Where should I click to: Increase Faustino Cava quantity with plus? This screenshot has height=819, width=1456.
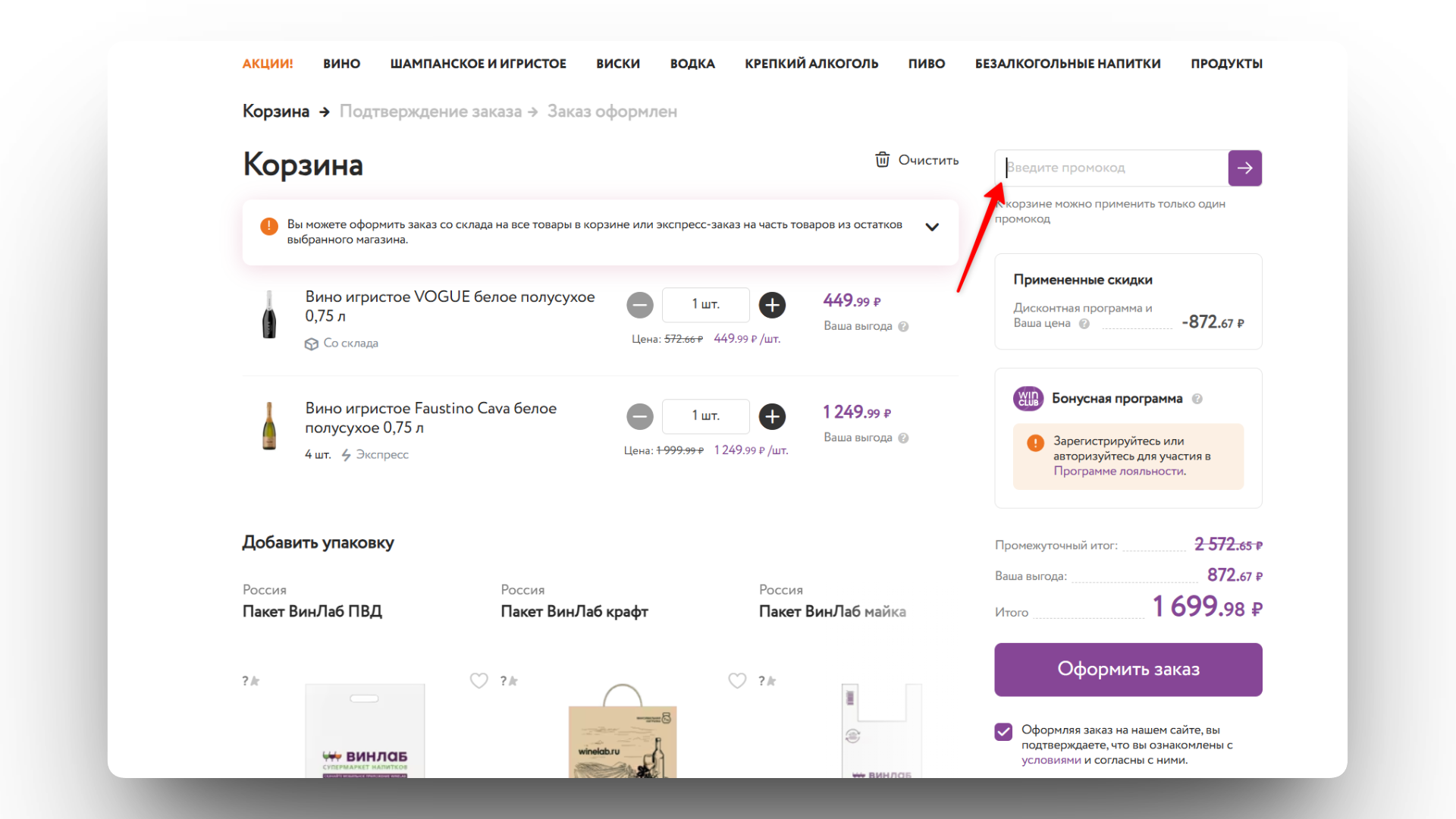[x=772, y=416]
